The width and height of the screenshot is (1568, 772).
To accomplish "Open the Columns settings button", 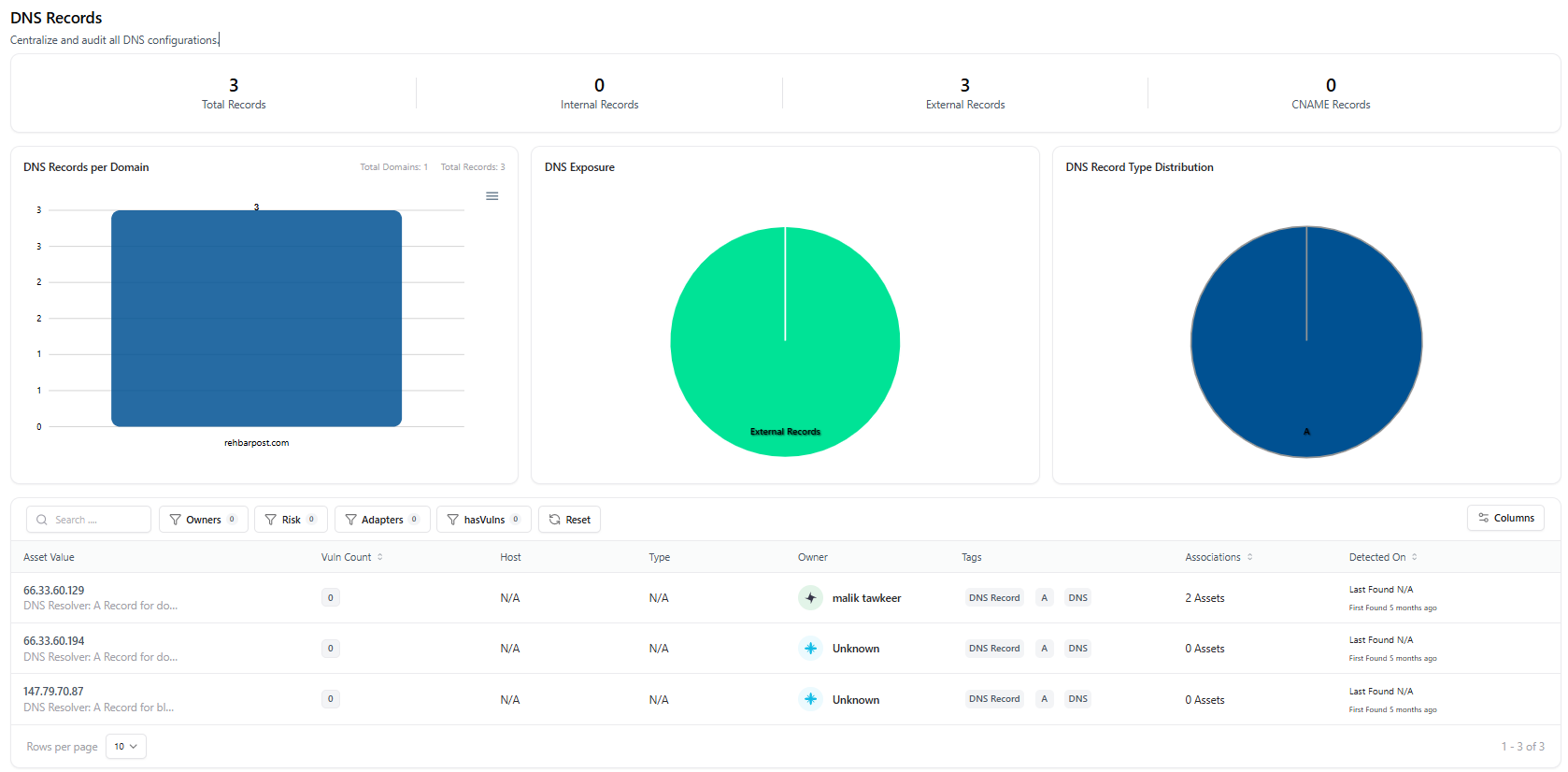I will [x=1505, y=518].
